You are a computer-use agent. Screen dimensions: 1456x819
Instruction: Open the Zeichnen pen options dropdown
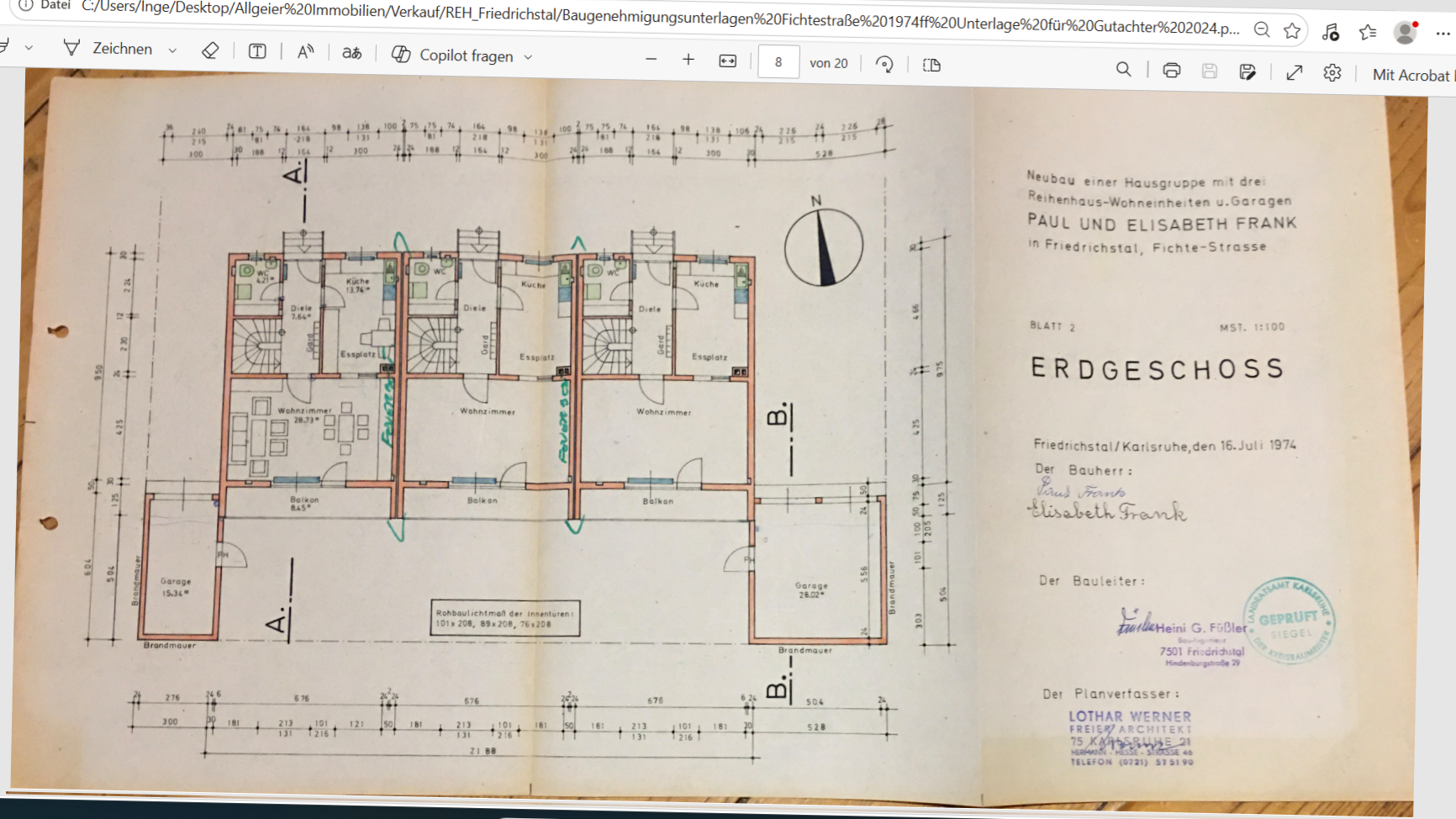172,50
